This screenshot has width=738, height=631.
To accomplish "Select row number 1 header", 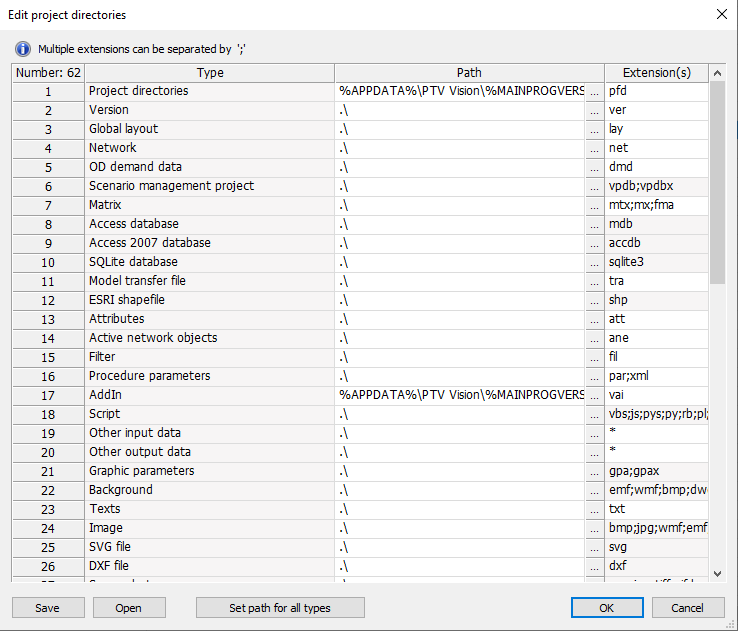I will coord(48,91).
